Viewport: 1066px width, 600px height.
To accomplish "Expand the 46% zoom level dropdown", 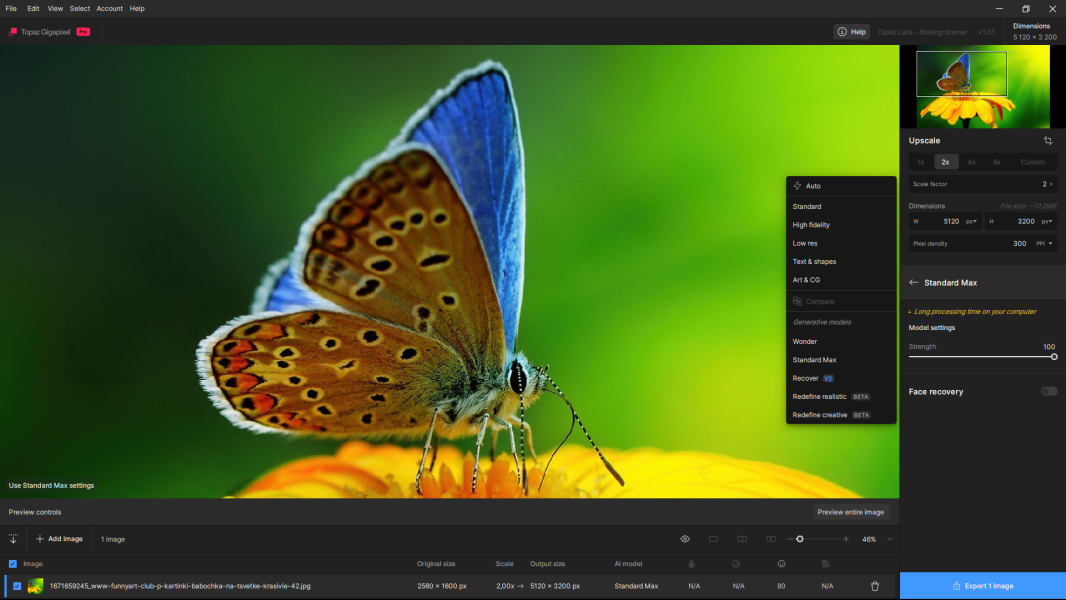I will 890,539.
